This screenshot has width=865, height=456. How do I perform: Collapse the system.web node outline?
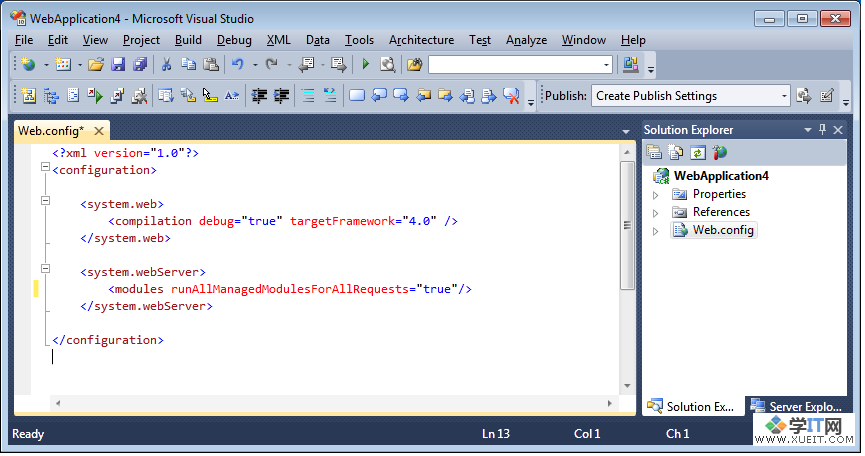[x=45, y=201]
